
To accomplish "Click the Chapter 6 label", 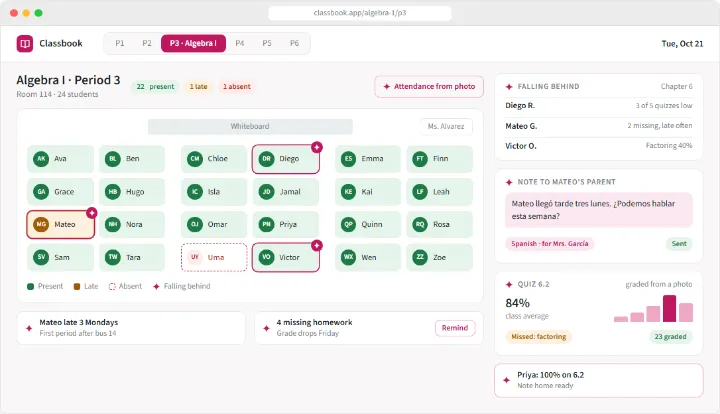I will [x=676, y=86].
